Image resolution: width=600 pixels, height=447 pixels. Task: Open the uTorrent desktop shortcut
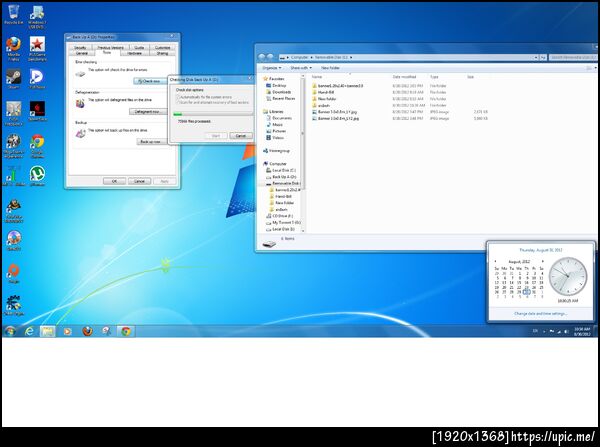point(37,176)
